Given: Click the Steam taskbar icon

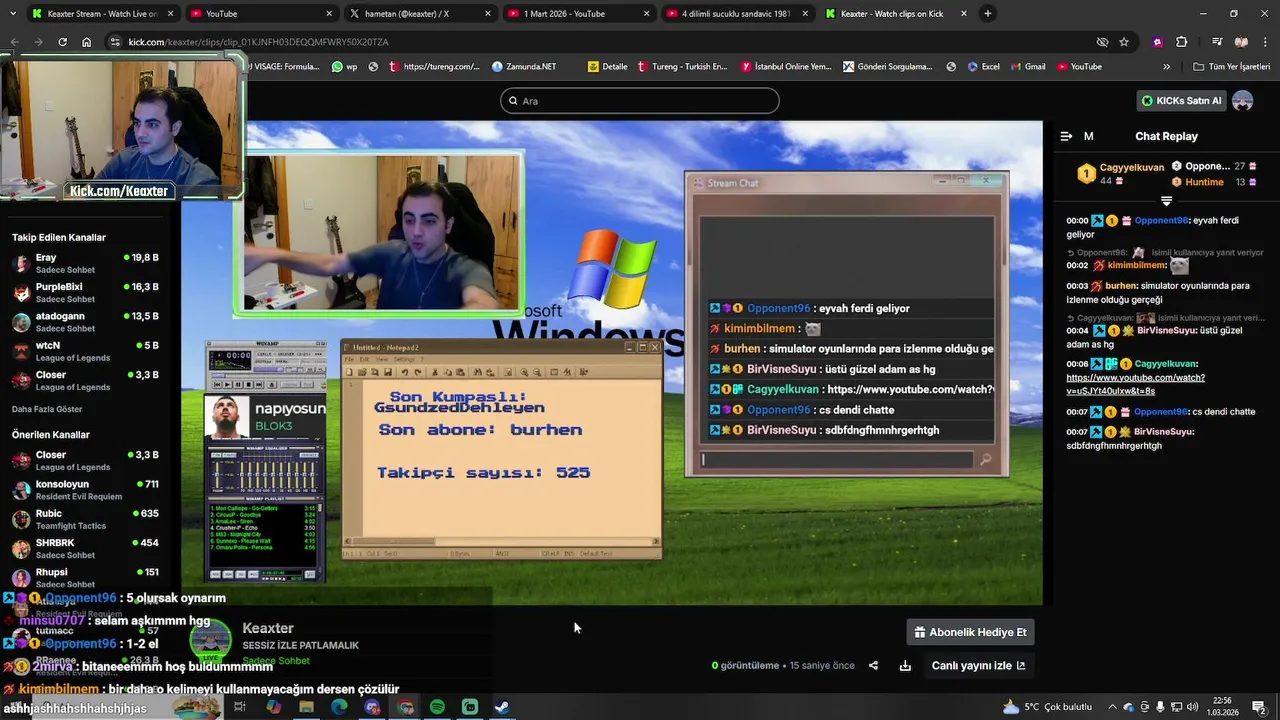Looking at the screenshot, I should point(502,707).
